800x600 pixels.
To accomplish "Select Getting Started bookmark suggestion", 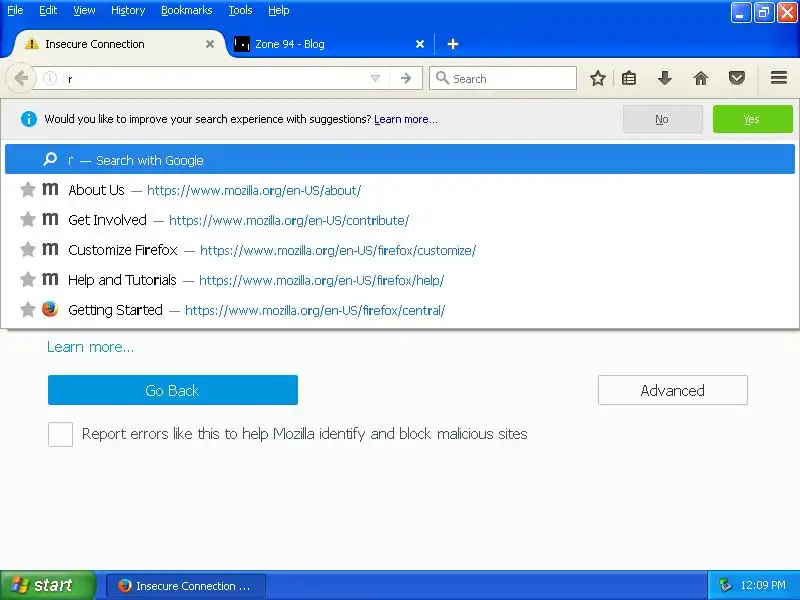I will coord(400,310).
